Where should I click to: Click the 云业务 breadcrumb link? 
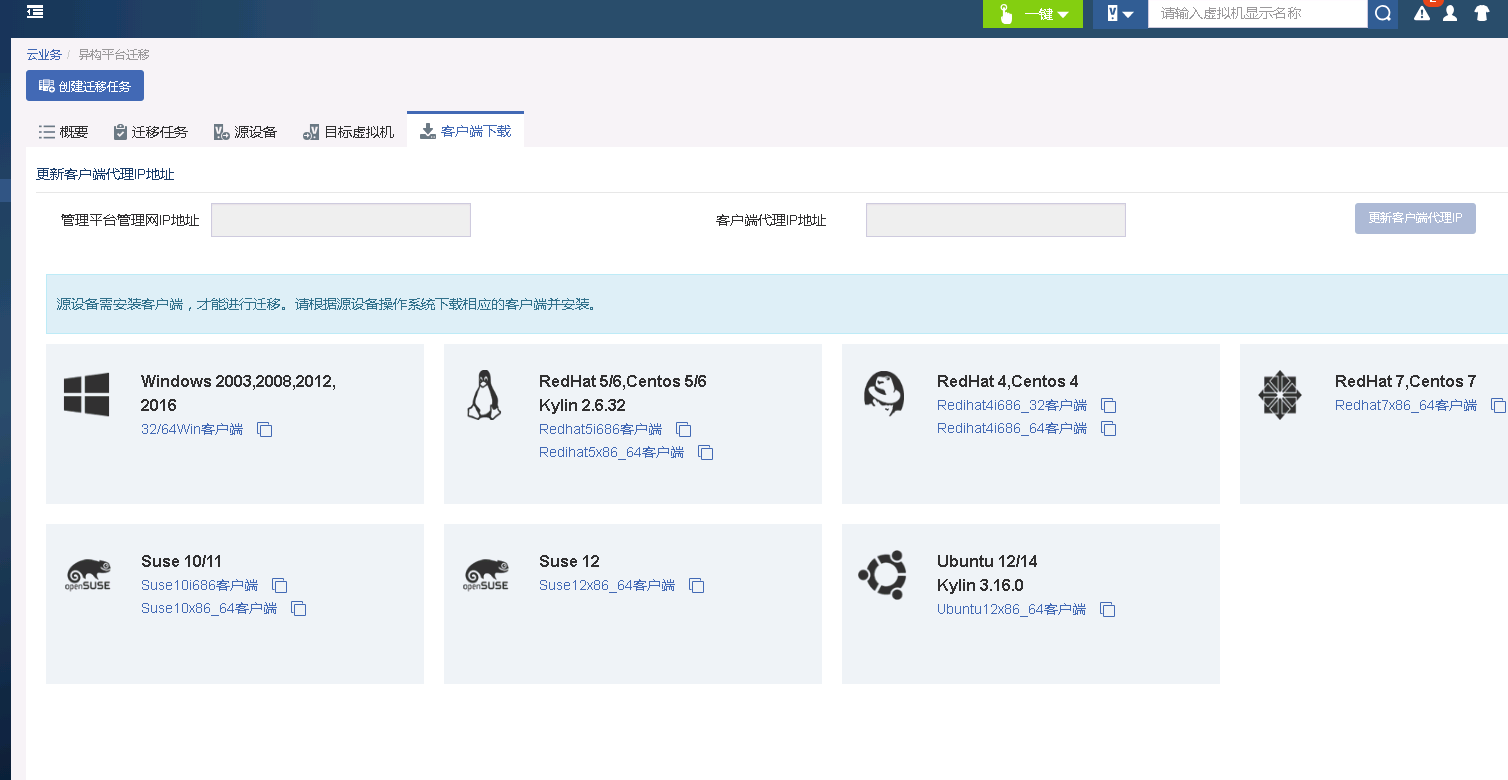click(43, 54)
